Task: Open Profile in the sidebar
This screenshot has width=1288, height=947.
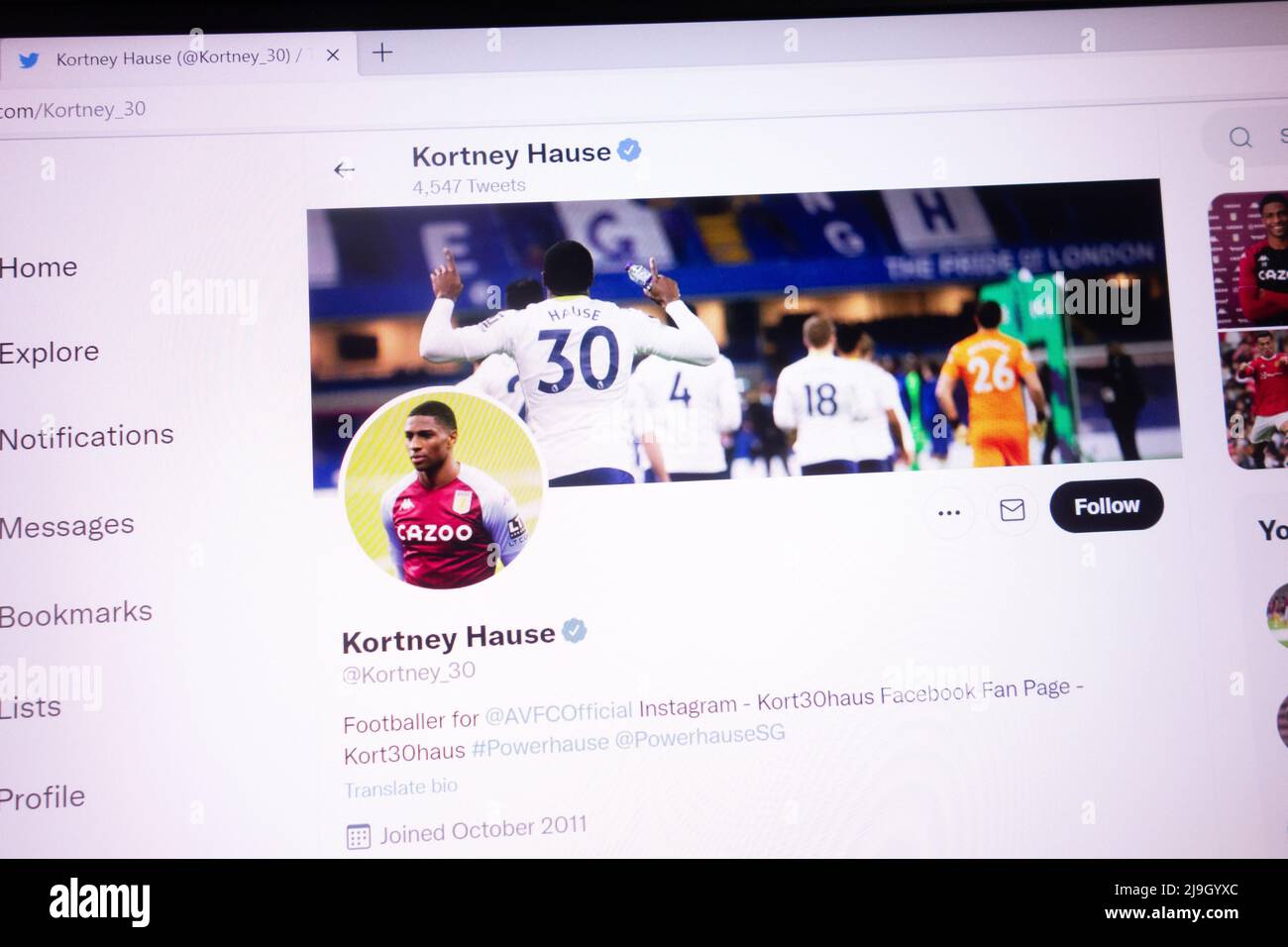Action: coord(43,797)
